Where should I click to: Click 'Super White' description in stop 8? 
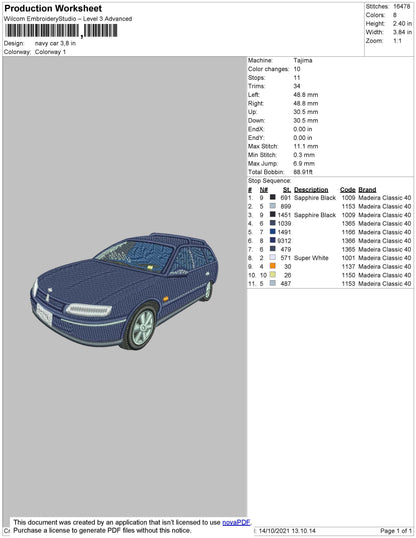click(x=311, y=258)
